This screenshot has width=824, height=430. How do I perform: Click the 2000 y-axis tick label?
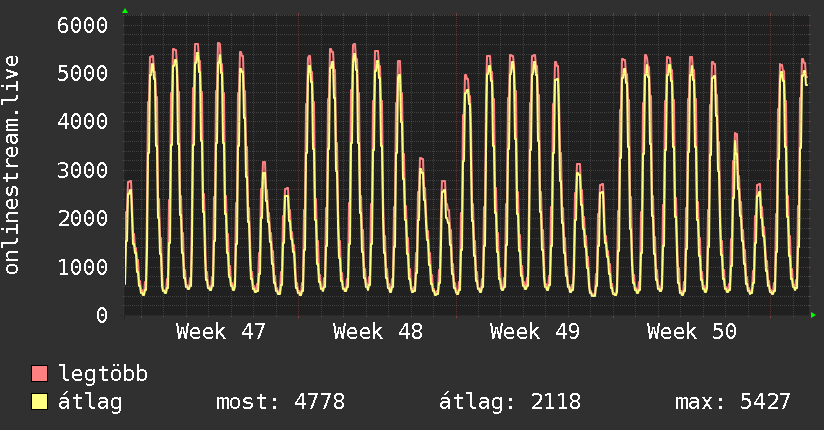(82, 218)
